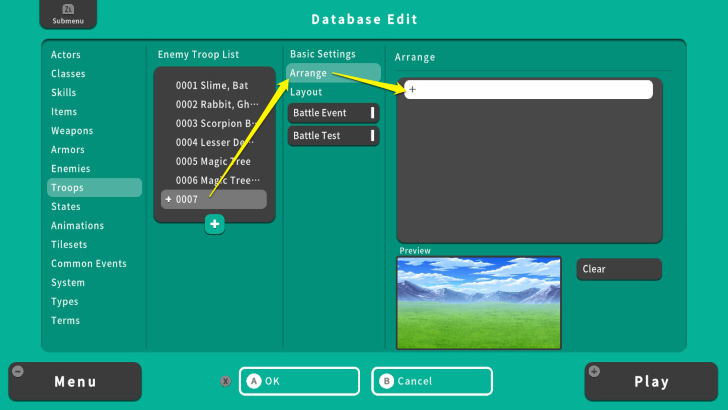Click the empty plus slot in Arrange
728x410 pixels.
(528, 90)
